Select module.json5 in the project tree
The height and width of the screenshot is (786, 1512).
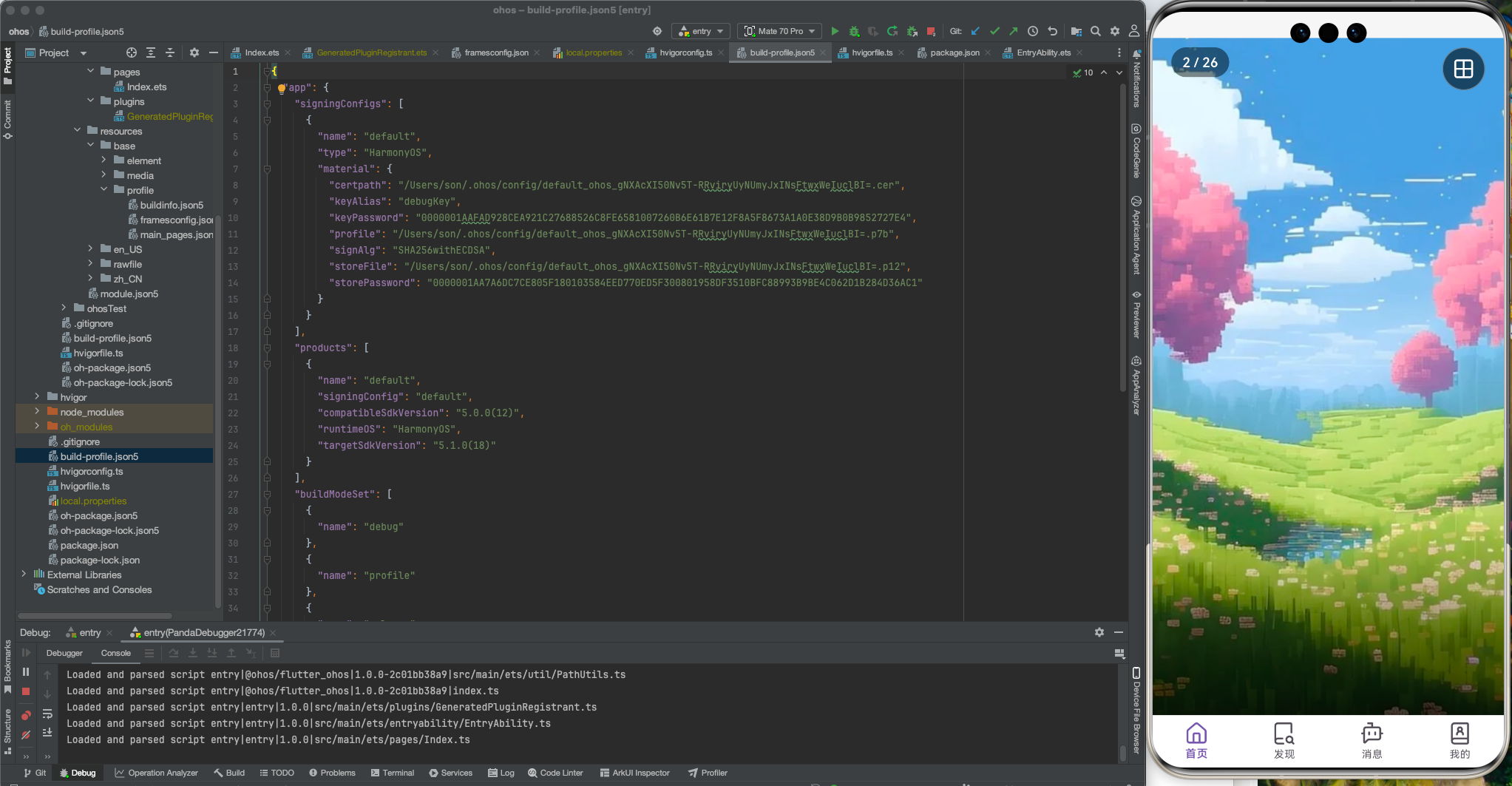(129, 294)
